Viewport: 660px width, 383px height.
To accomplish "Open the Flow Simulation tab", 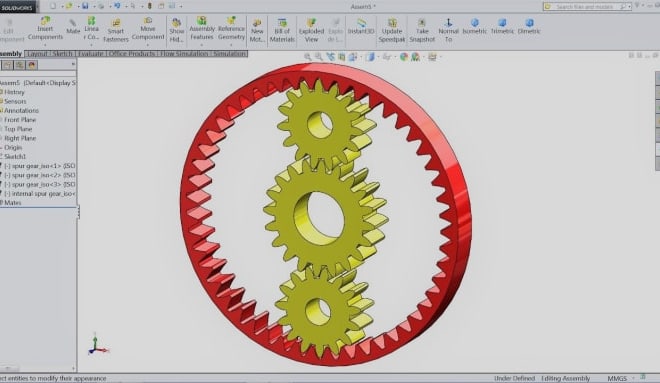I will [x=184, y=54].
